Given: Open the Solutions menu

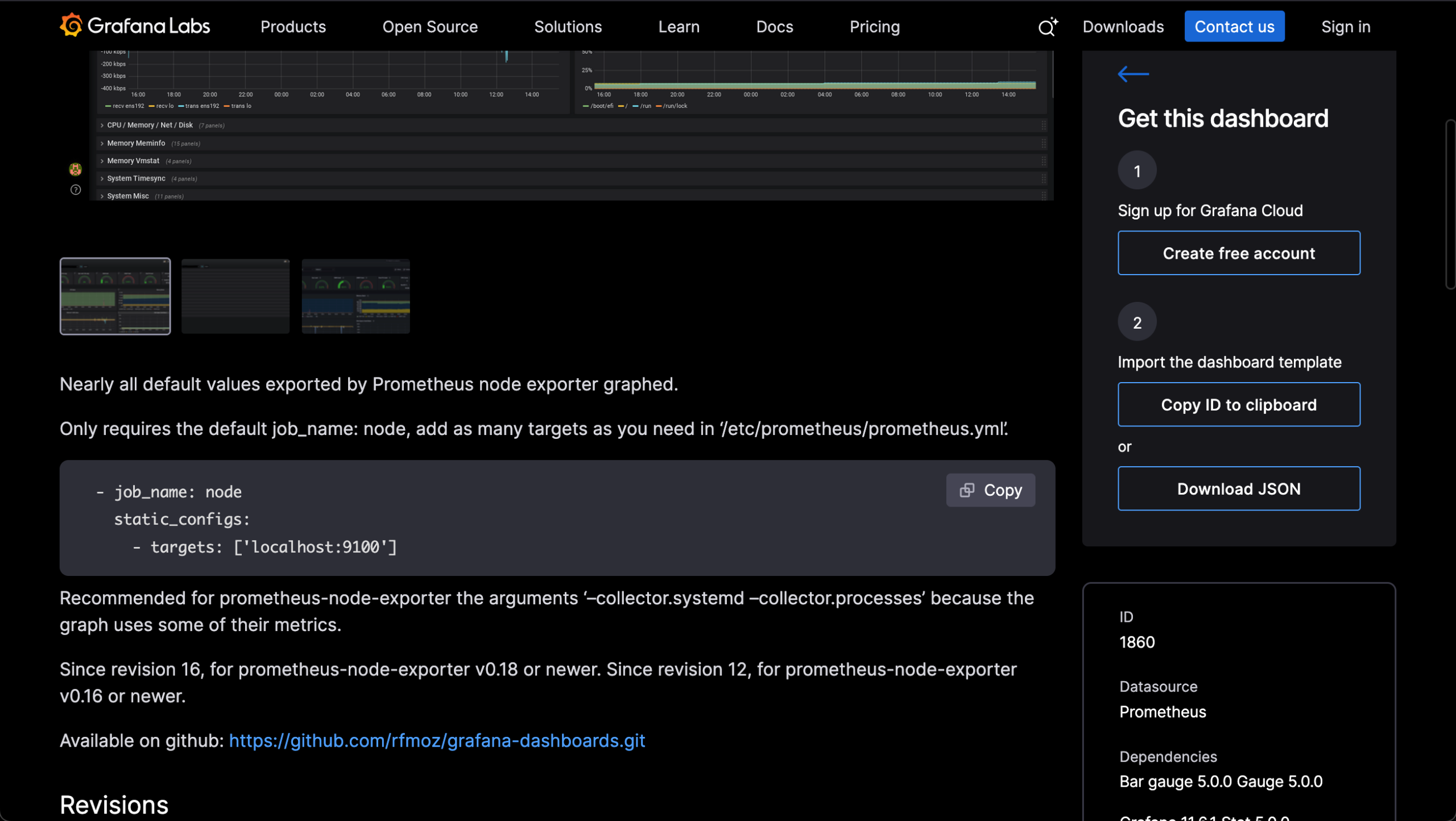Looking at the screenshot, I should [x=568, y=26].
